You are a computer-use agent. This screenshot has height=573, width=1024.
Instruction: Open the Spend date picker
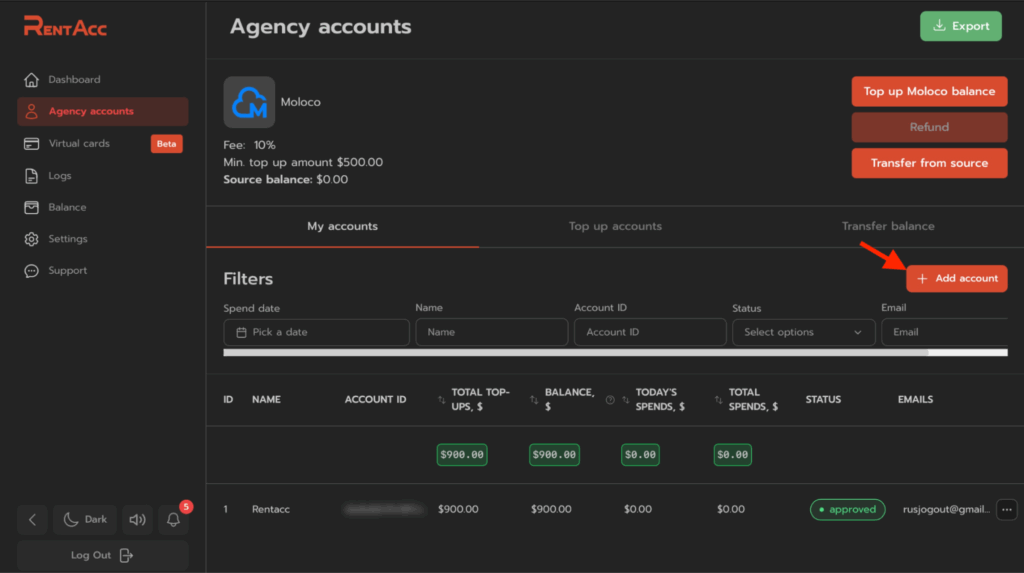pos(316,332)
